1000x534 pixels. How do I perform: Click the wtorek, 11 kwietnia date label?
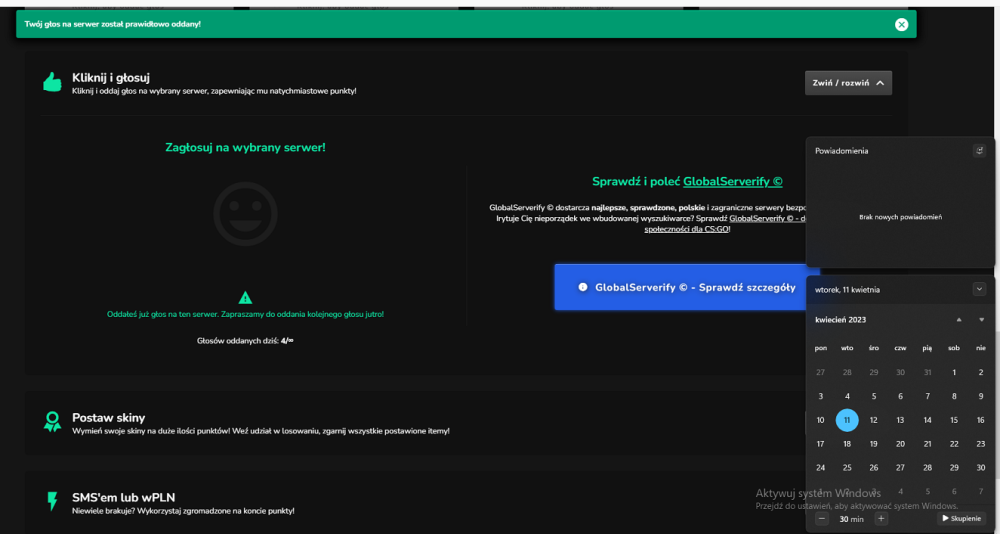pos(848,290)
